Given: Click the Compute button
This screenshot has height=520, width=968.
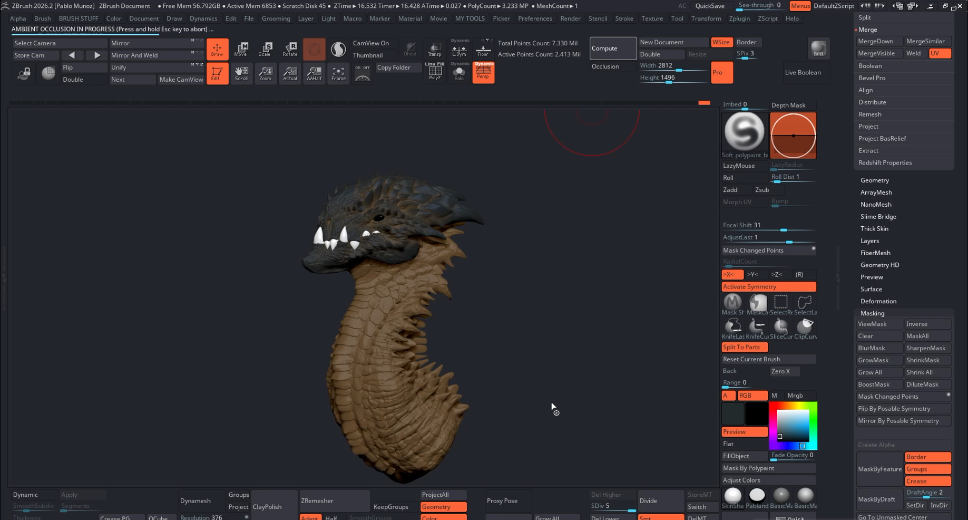Looking at the screenshot, I should pyautogui.click(x=612, y=48).
